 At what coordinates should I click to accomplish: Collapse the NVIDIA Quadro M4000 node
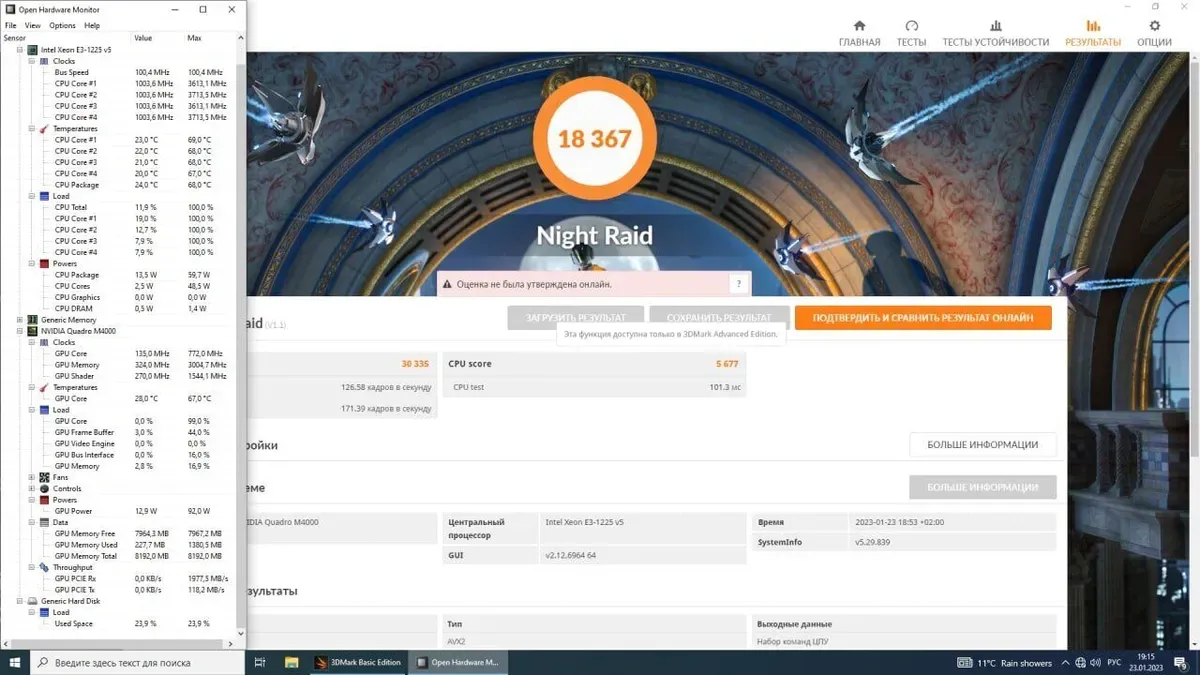(20, 331)
